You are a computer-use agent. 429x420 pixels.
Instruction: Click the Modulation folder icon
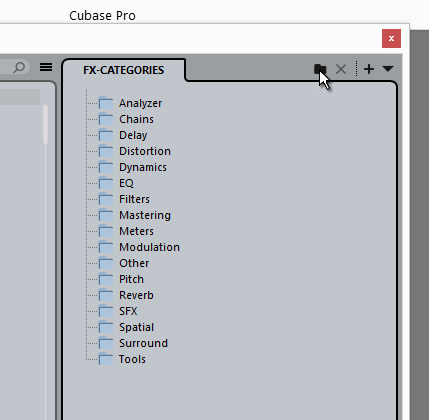tap(106, 247)
